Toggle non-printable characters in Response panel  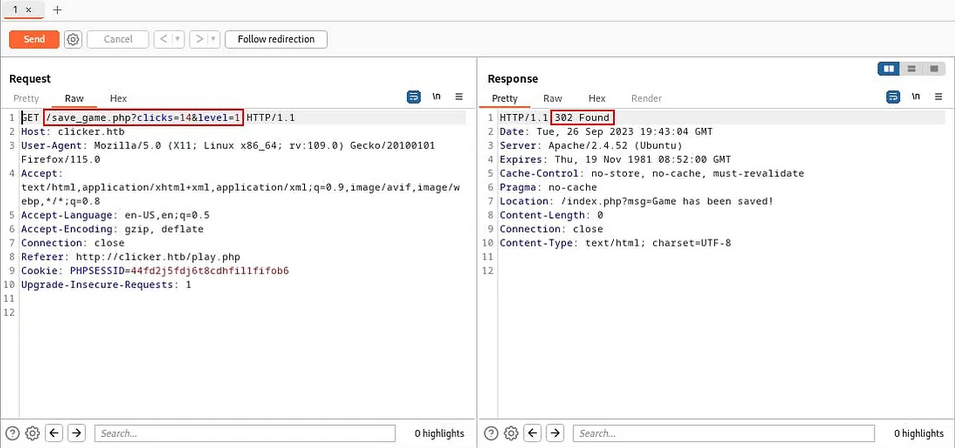pyautogui.click(x=916, y=97)
